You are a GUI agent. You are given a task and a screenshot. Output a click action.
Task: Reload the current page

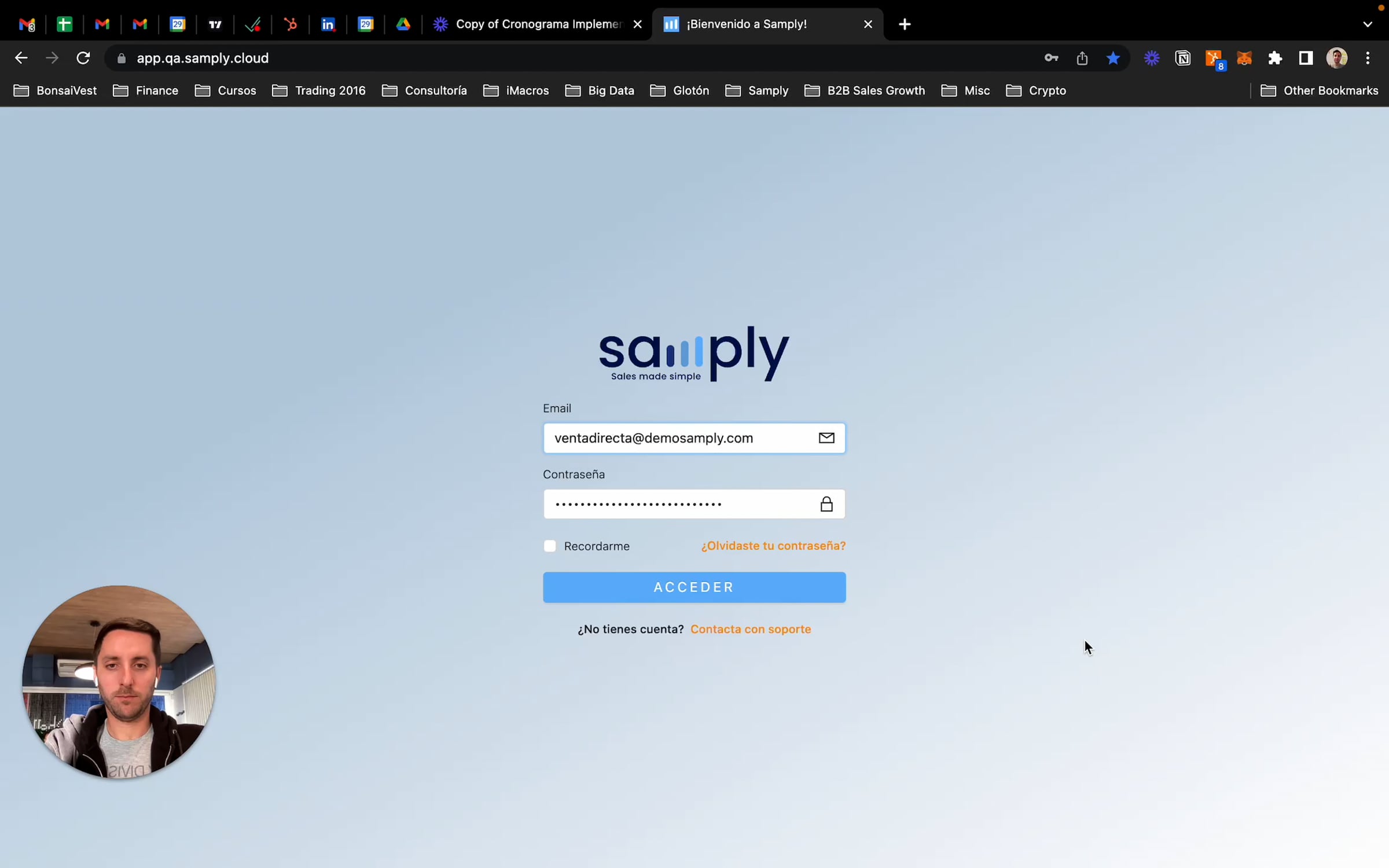point(83,58)
